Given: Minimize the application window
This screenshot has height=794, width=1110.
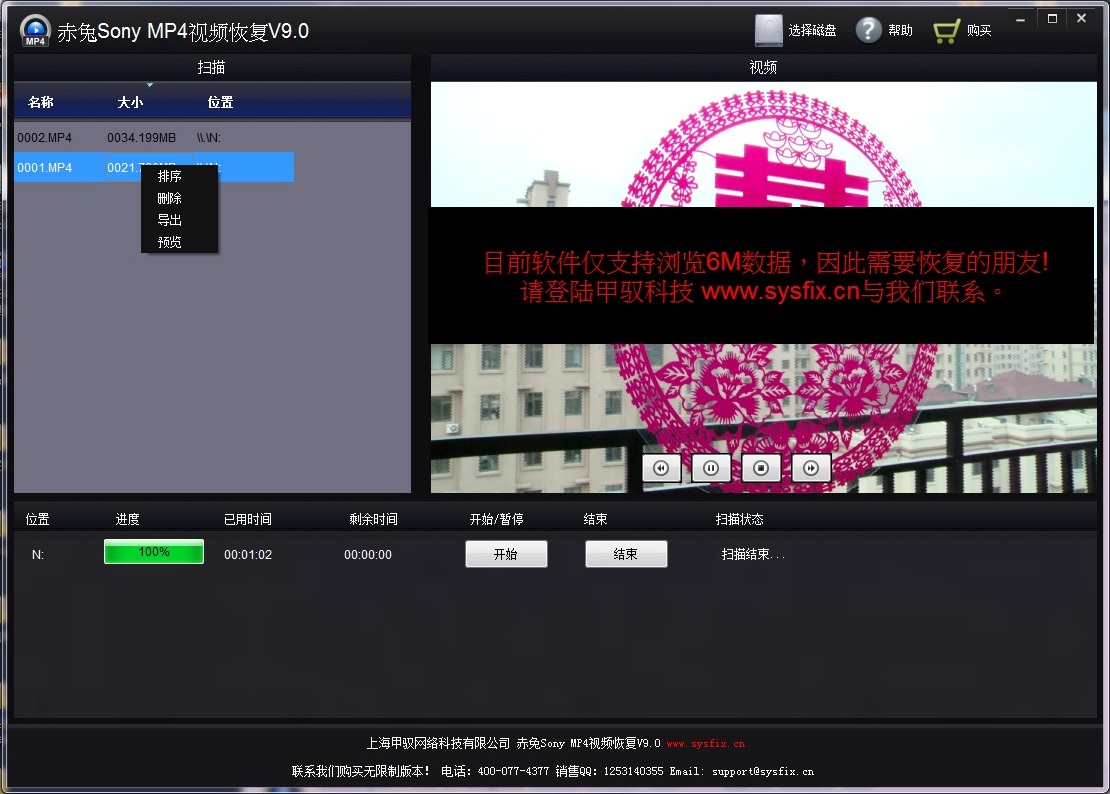Looking at the screenshot, I should coord(1020,19).
